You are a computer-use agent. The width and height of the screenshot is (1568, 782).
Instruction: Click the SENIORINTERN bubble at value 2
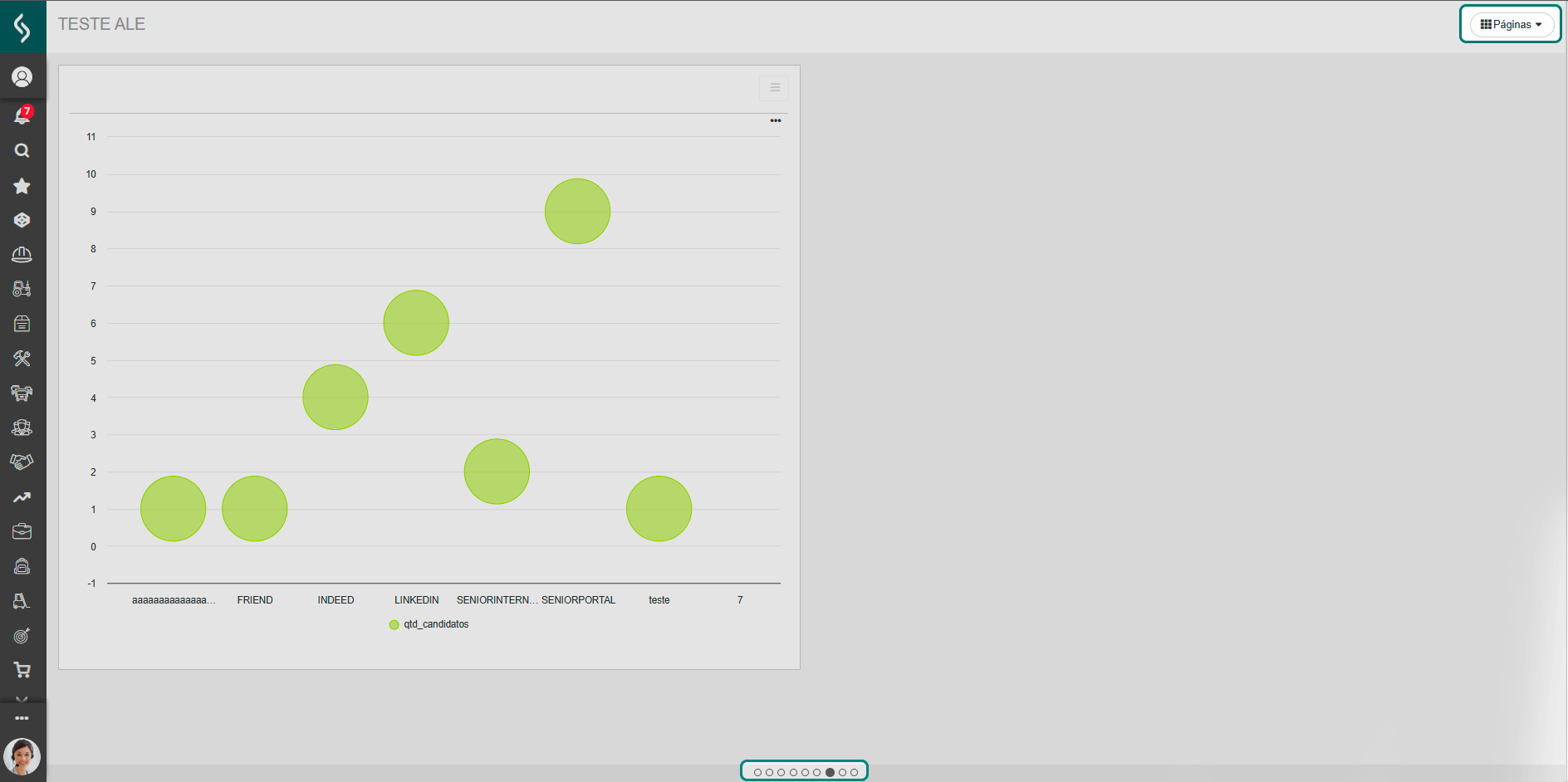tap(497, 472)
